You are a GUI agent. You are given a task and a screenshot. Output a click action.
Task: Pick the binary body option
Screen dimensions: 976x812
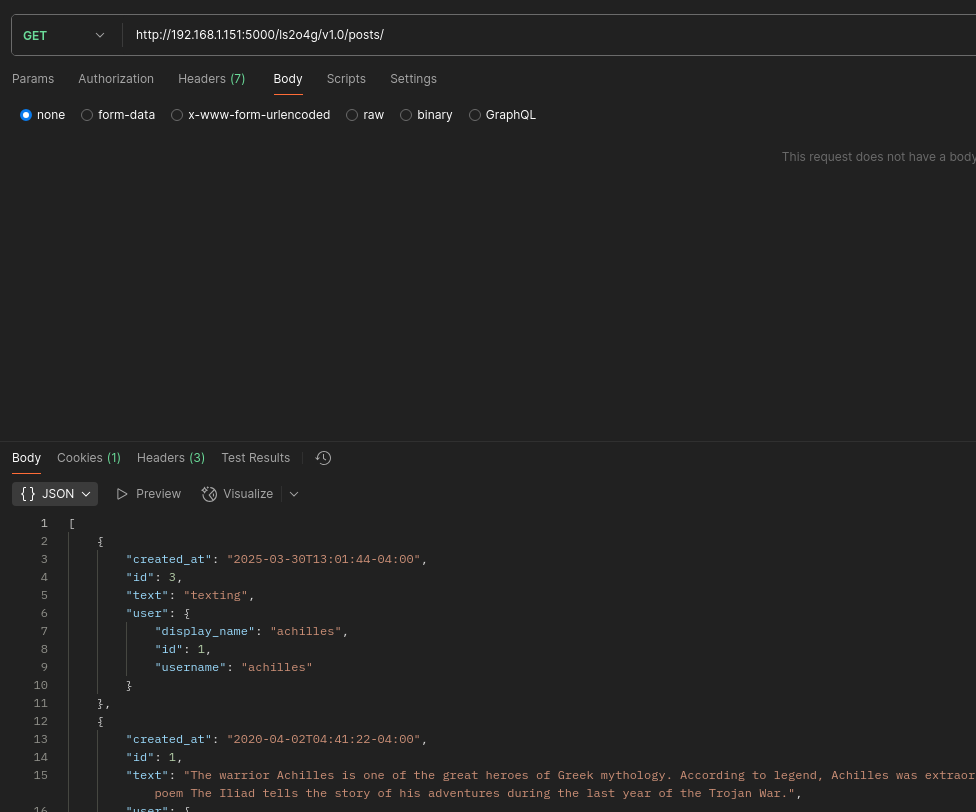tap(406, 115)
